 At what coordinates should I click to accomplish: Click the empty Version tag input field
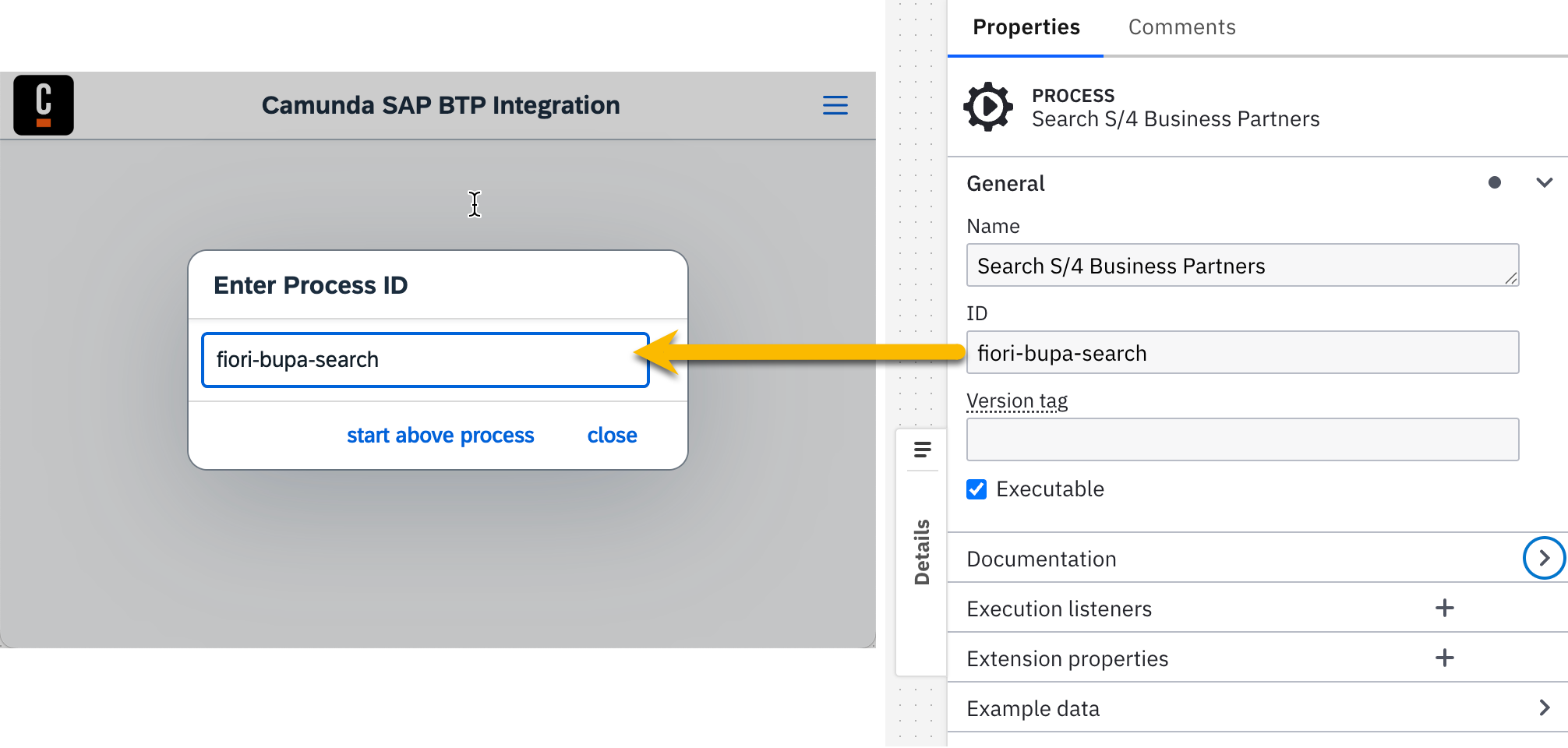[x=1242, y=439]
